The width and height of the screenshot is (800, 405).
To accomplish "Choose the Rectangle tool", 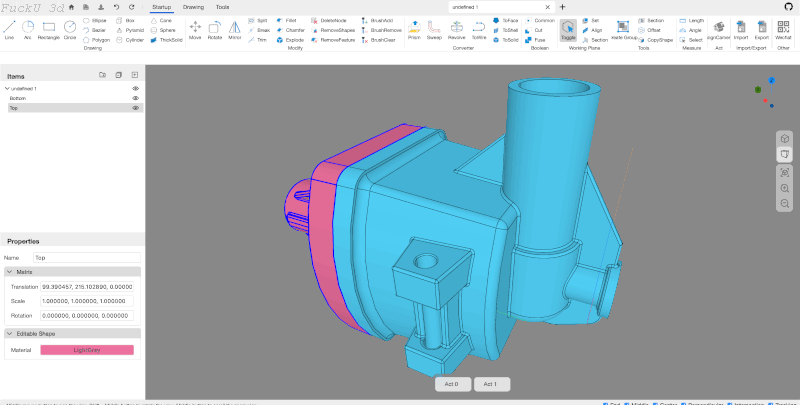I will coord(48,30).
